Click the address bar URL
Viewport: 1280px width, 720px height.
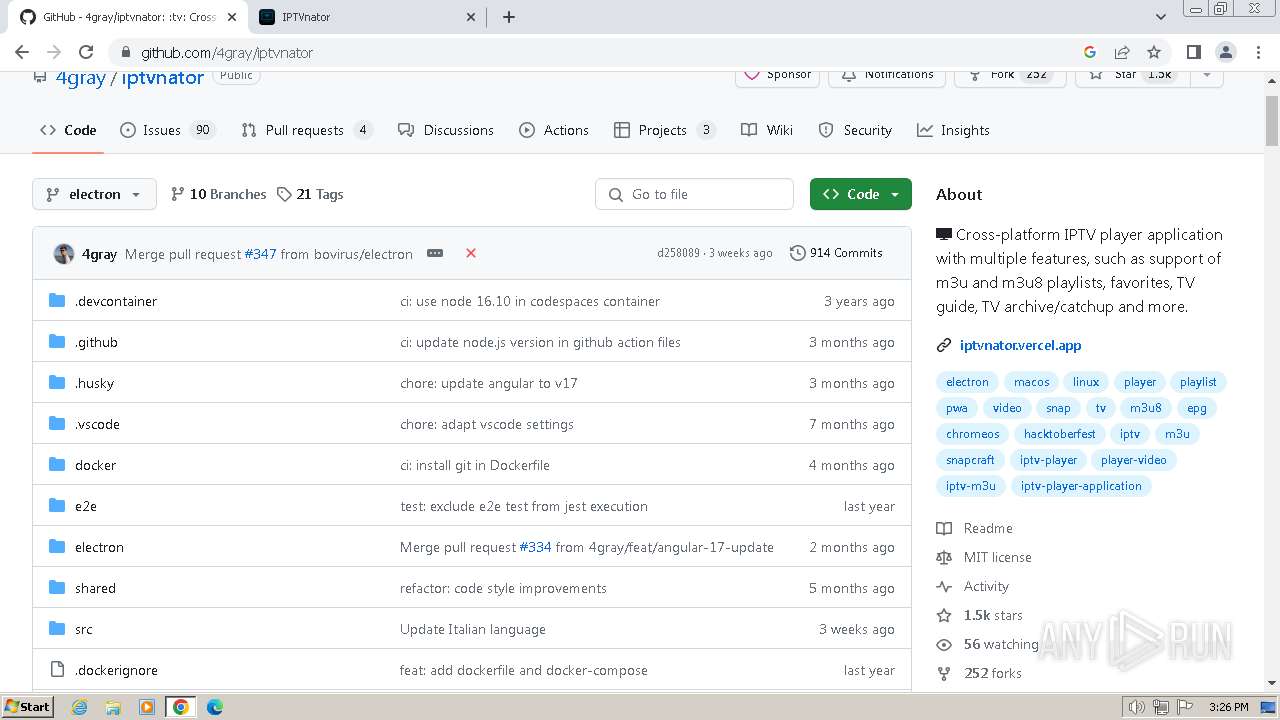[227, 52]
